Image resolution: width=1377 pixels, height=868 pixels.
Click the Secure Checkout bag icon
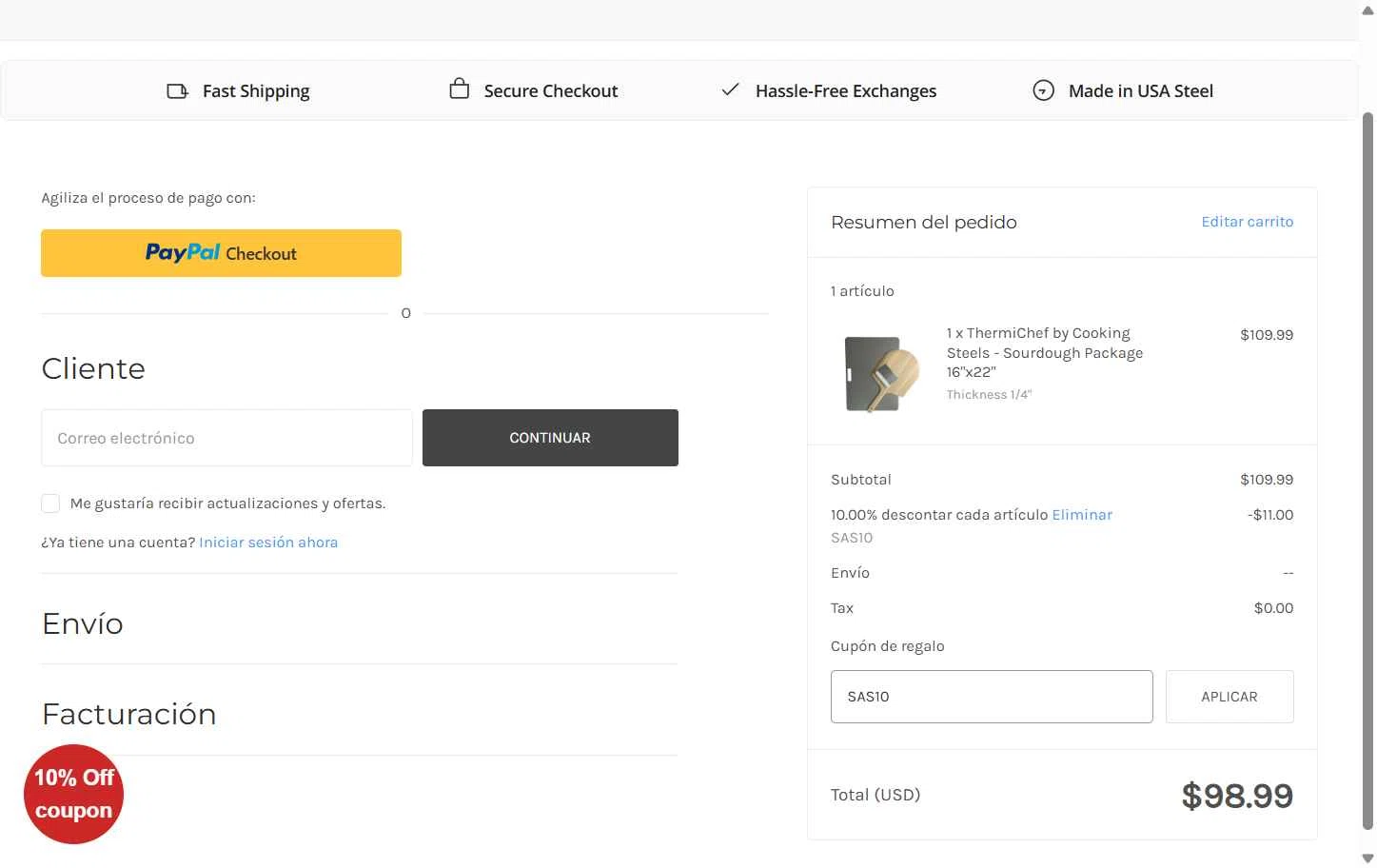(459, 89)
